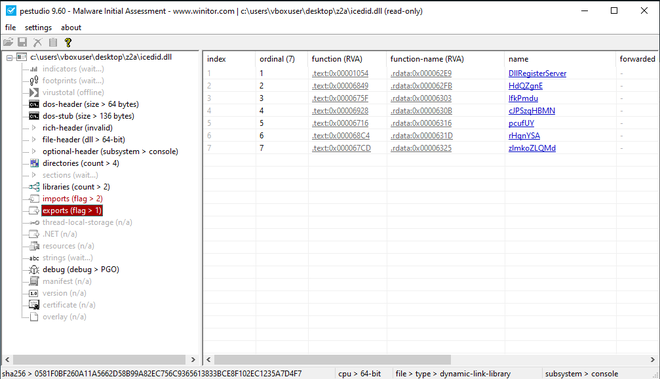
Task: Click the libraries node icon
Action: point(34,187)
